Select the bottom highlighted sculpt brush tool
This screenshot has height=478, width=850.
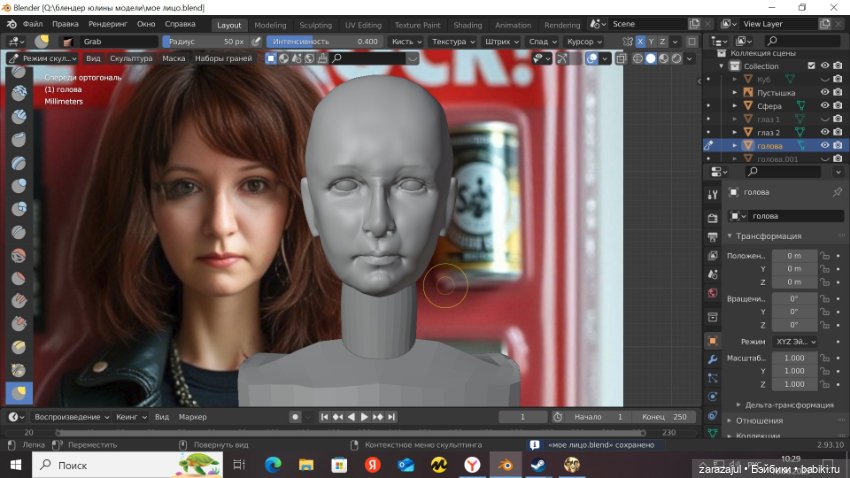point(19,393)
